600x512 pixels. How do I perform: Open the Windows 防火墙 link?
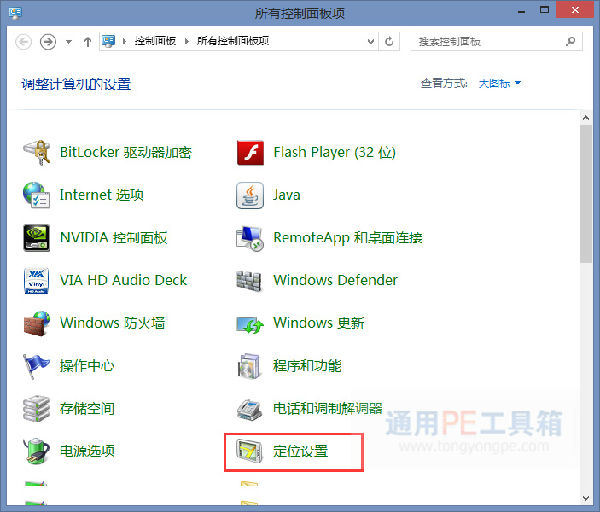coord(112,323)
